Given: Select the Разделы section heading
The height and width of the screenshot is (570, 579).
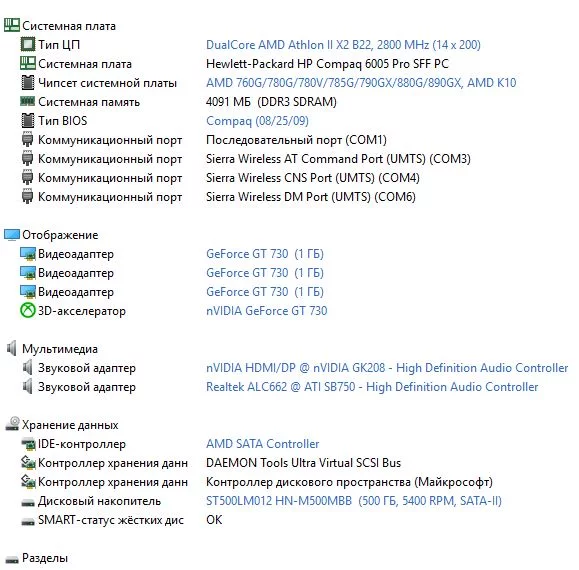Looking at the screenshot, I should click(45, 558).
